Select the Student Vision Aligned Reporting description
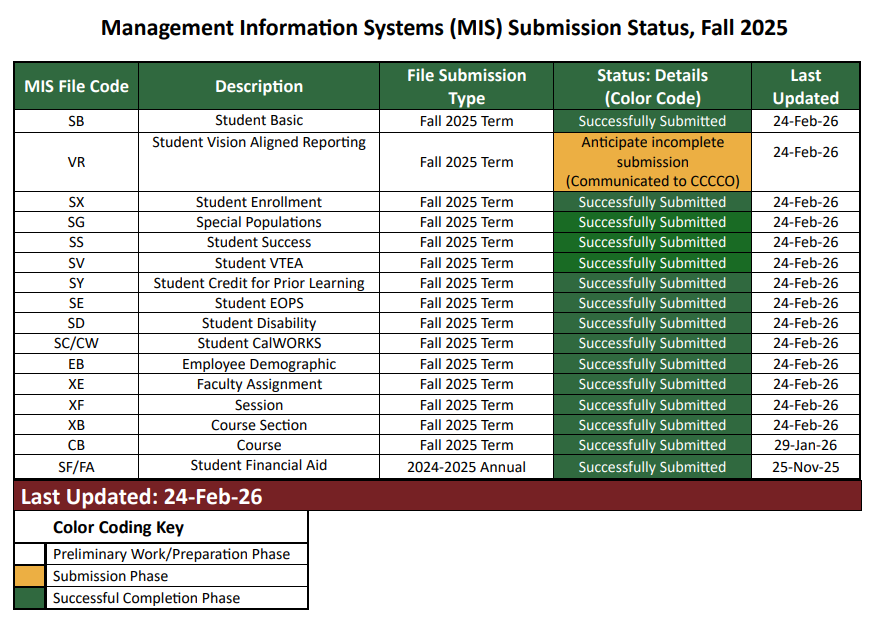Viewport: 877px width, 623px height. click(258, 141)
